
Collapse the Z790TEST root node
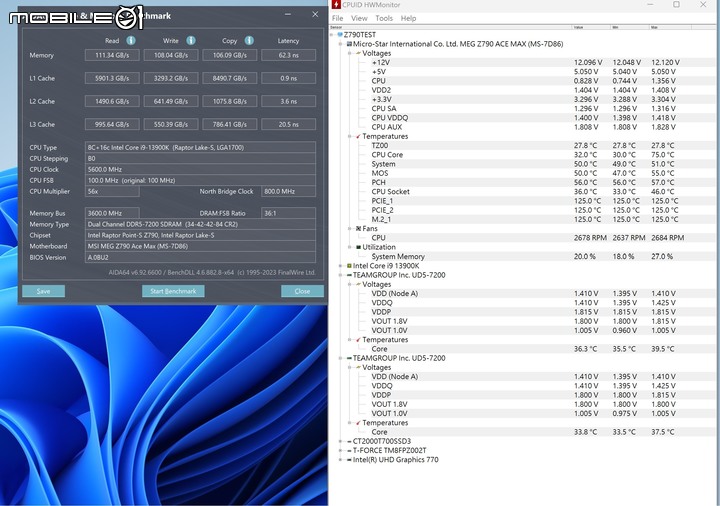332,35
